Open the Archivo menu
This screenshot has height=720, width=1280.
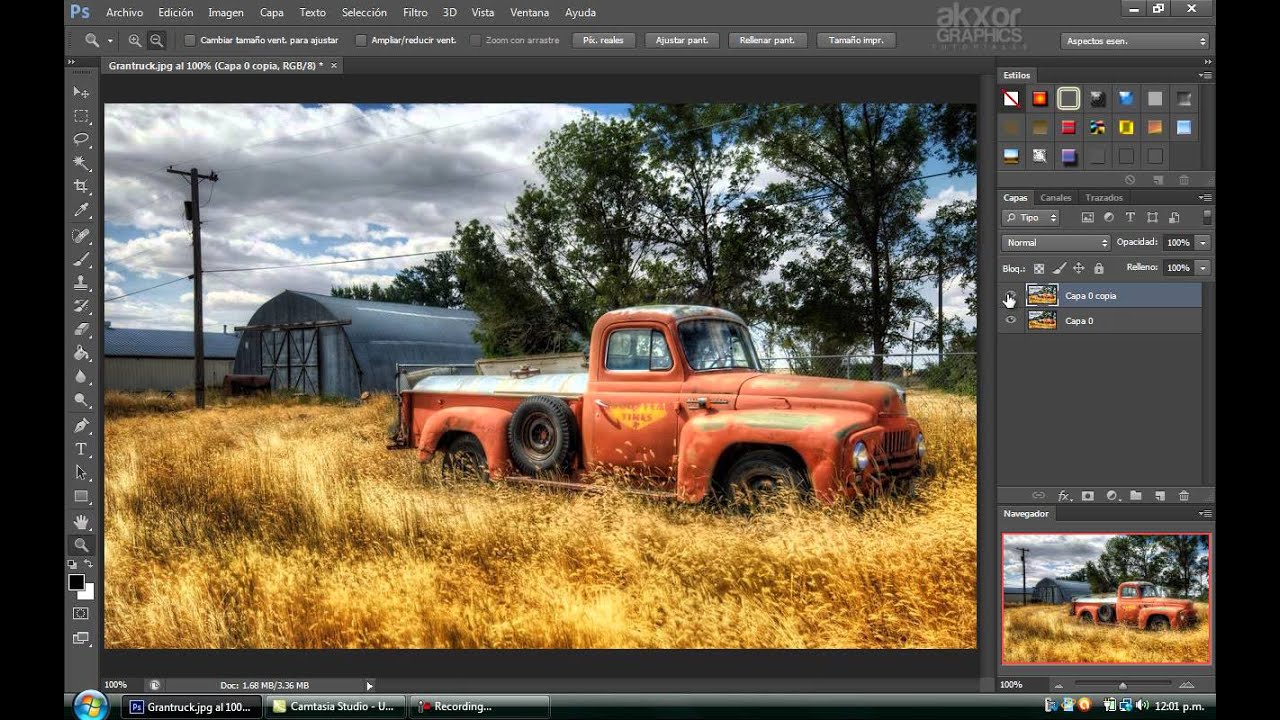[x=124, y=13]
